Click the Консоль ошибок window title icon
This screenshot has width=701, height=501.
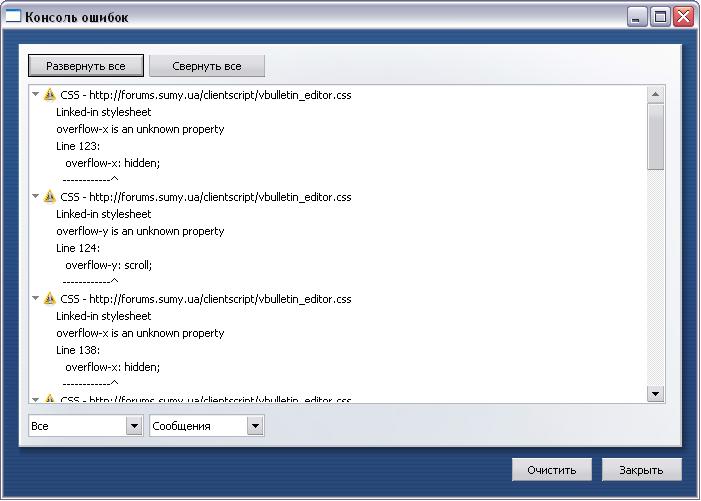13,17
